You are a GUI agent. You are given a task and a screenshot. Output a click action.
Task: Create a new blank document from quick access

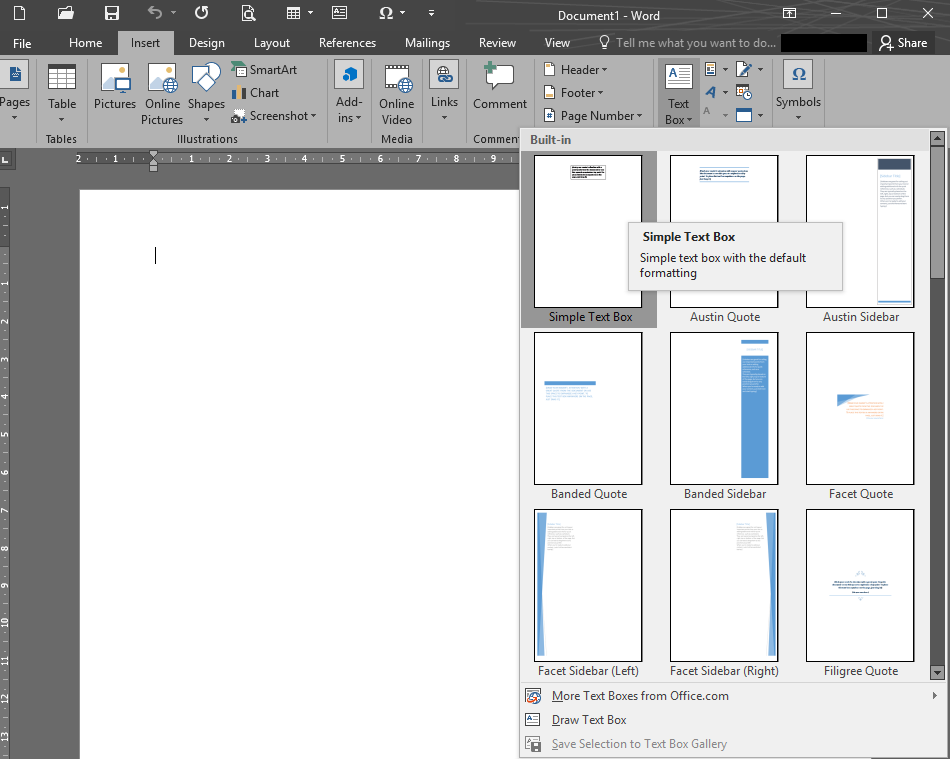[x=19, y=13]
